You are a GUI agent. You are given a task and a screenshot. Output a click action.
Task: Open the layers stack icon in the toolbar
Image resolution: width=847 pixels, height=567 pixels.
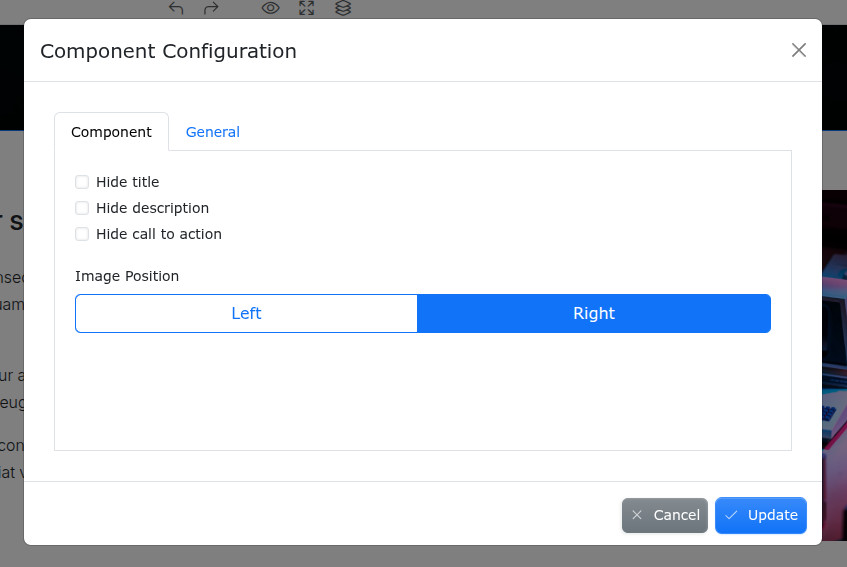[x=343, y=8]
